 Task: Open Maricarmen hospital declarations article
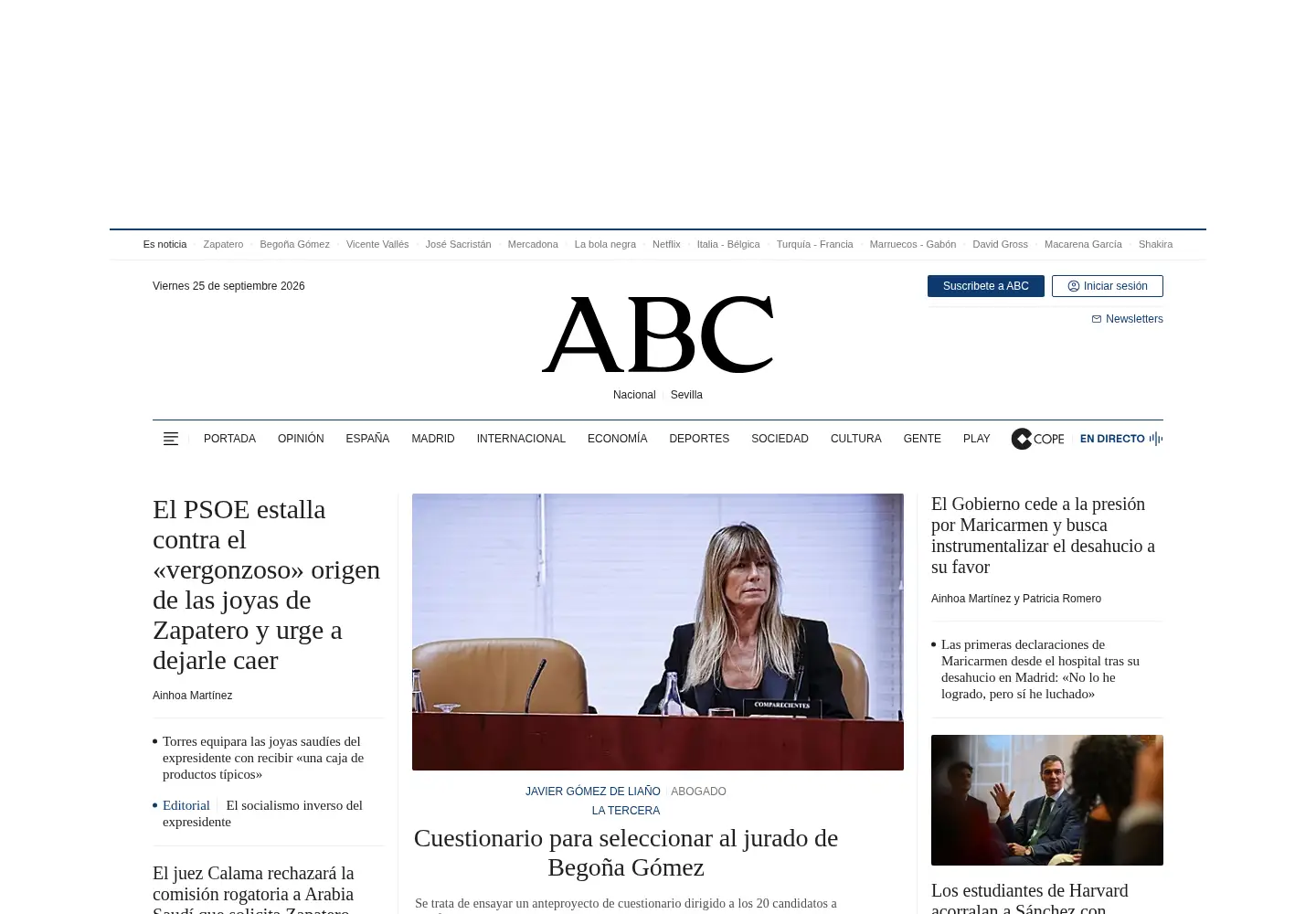pyautogui.click(x=1041, y=669)
